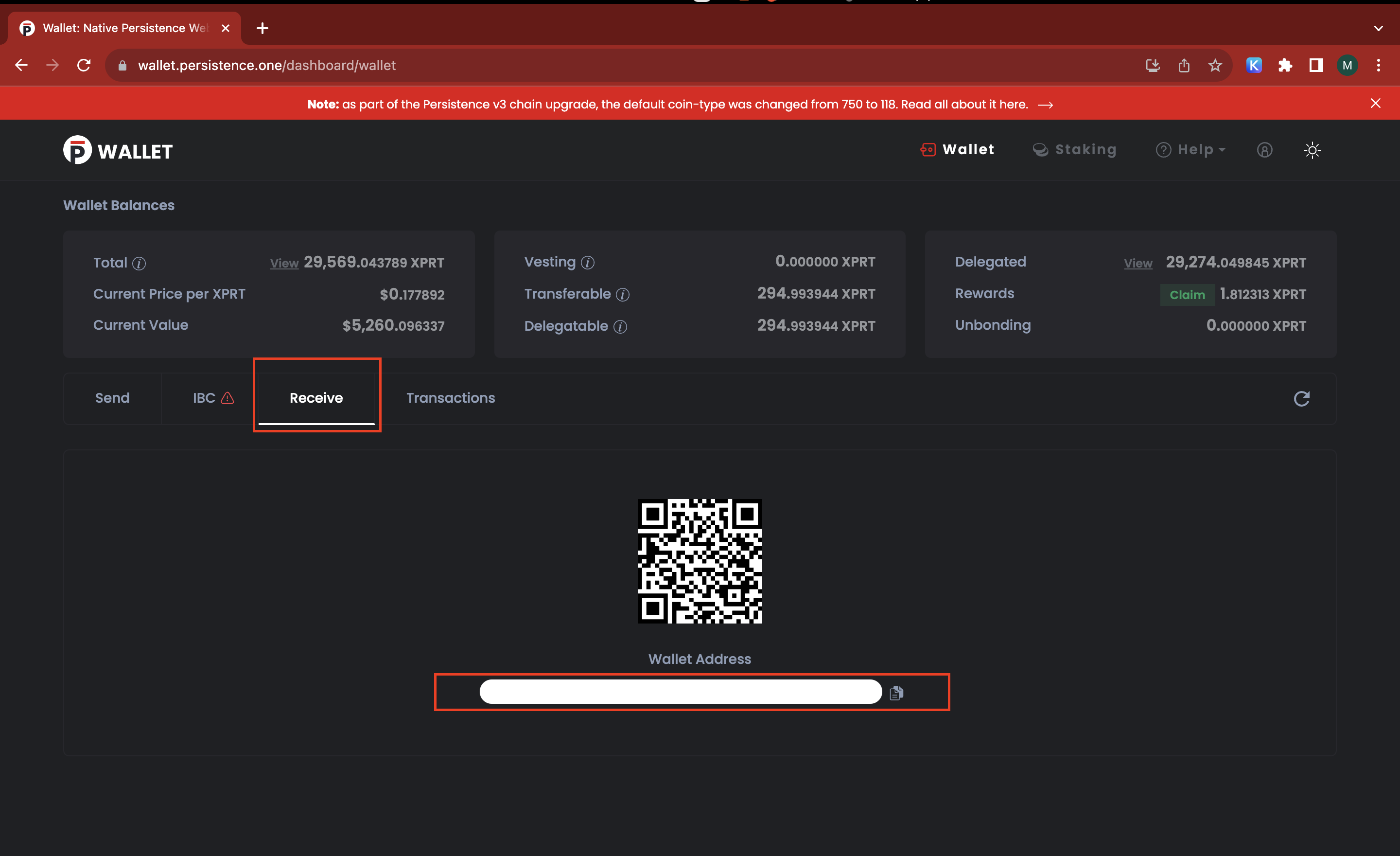Open the browser tab search chevron

pyautogui.click(x=1378, y=28)
